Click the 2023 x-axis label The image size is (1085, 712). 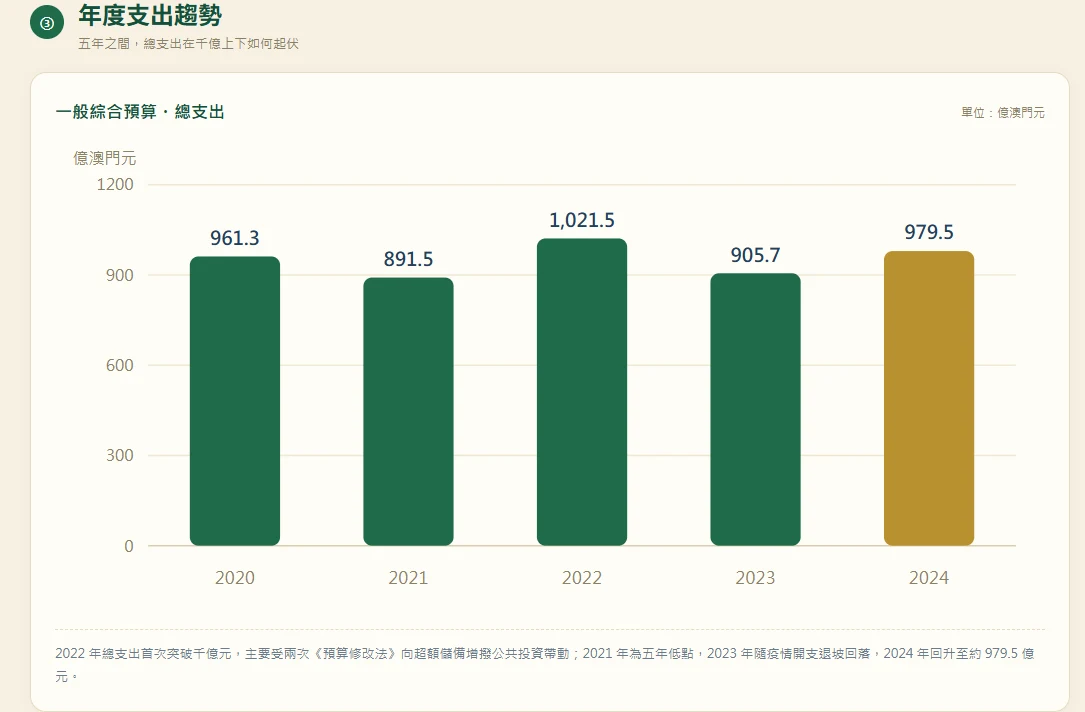756,578
